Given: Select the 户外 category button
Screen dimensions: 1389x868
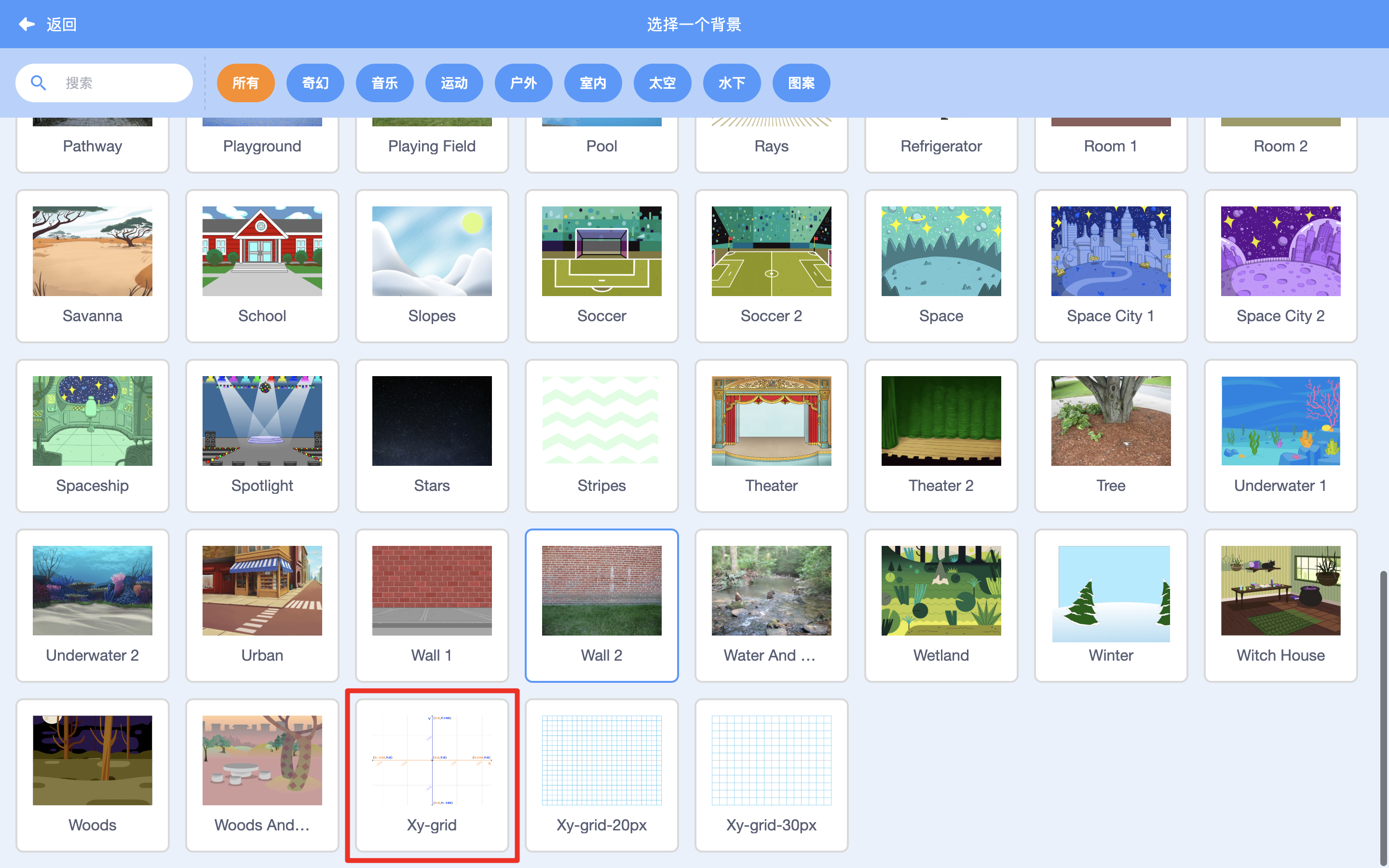Looking at the screenshot, I should [523, 83].
